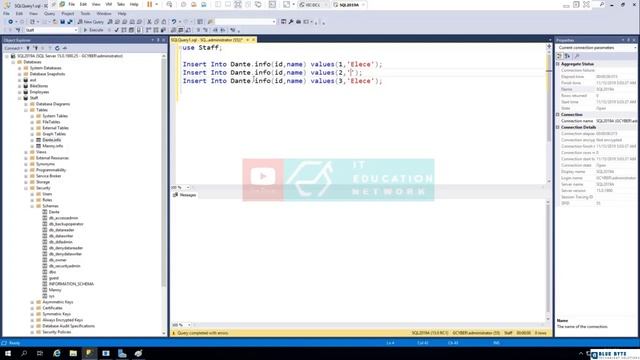The height and width of the screenshot is (360, 640).
Task: Open the SSMS Query menu
Action: [x=49, y=13]
